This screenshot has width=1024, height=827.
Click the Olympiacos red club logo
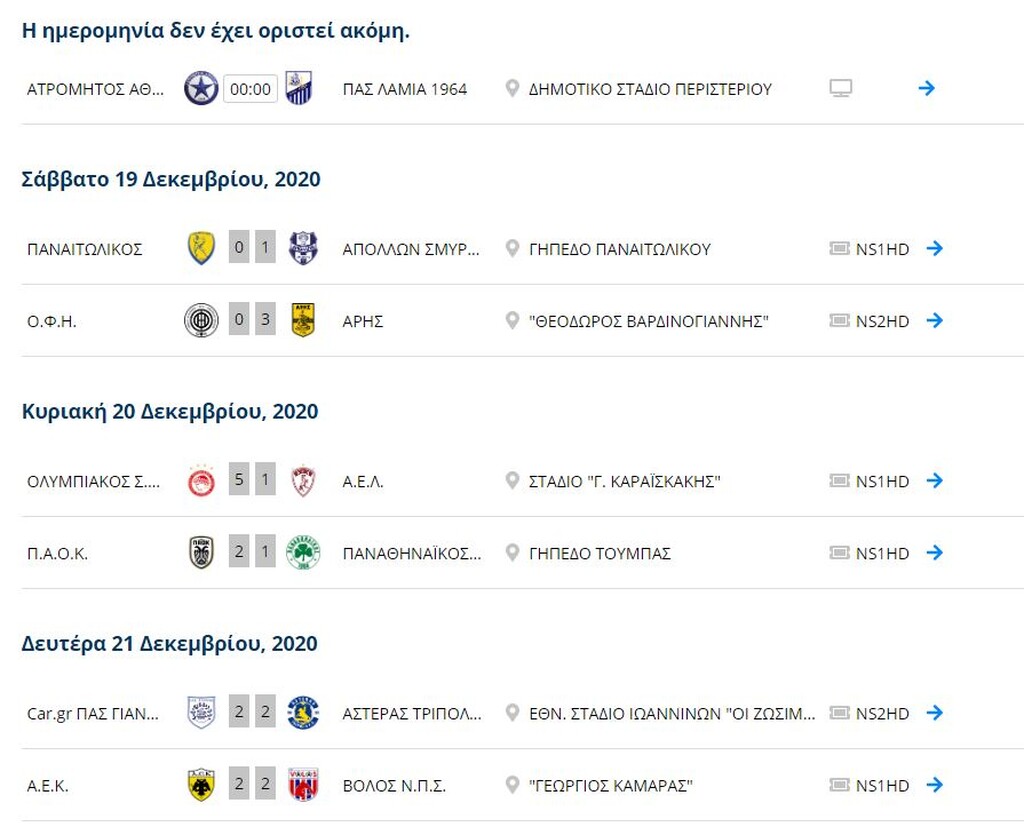pos(201,481)
